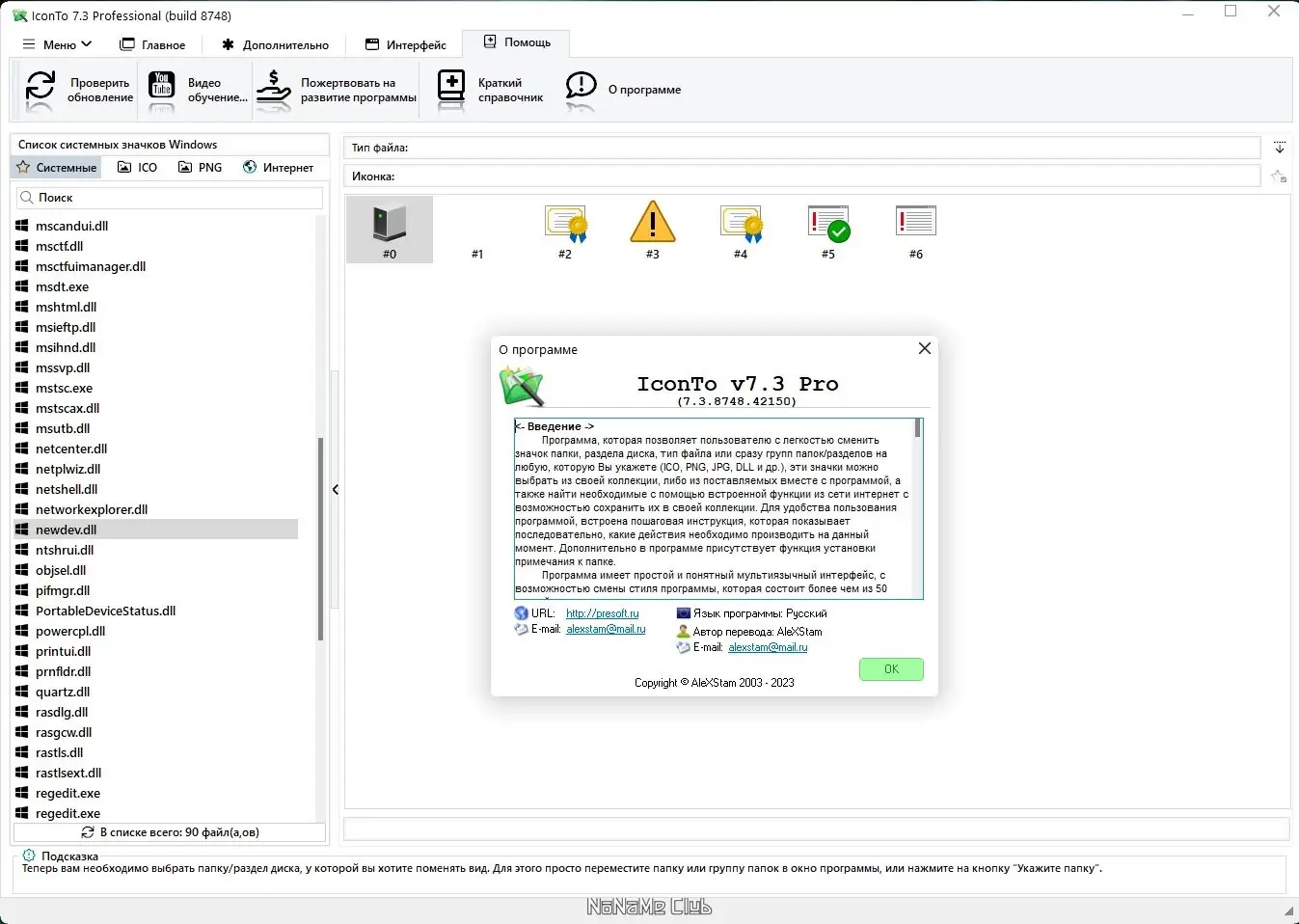Select empty icon slot #1

tap(477, 230)
